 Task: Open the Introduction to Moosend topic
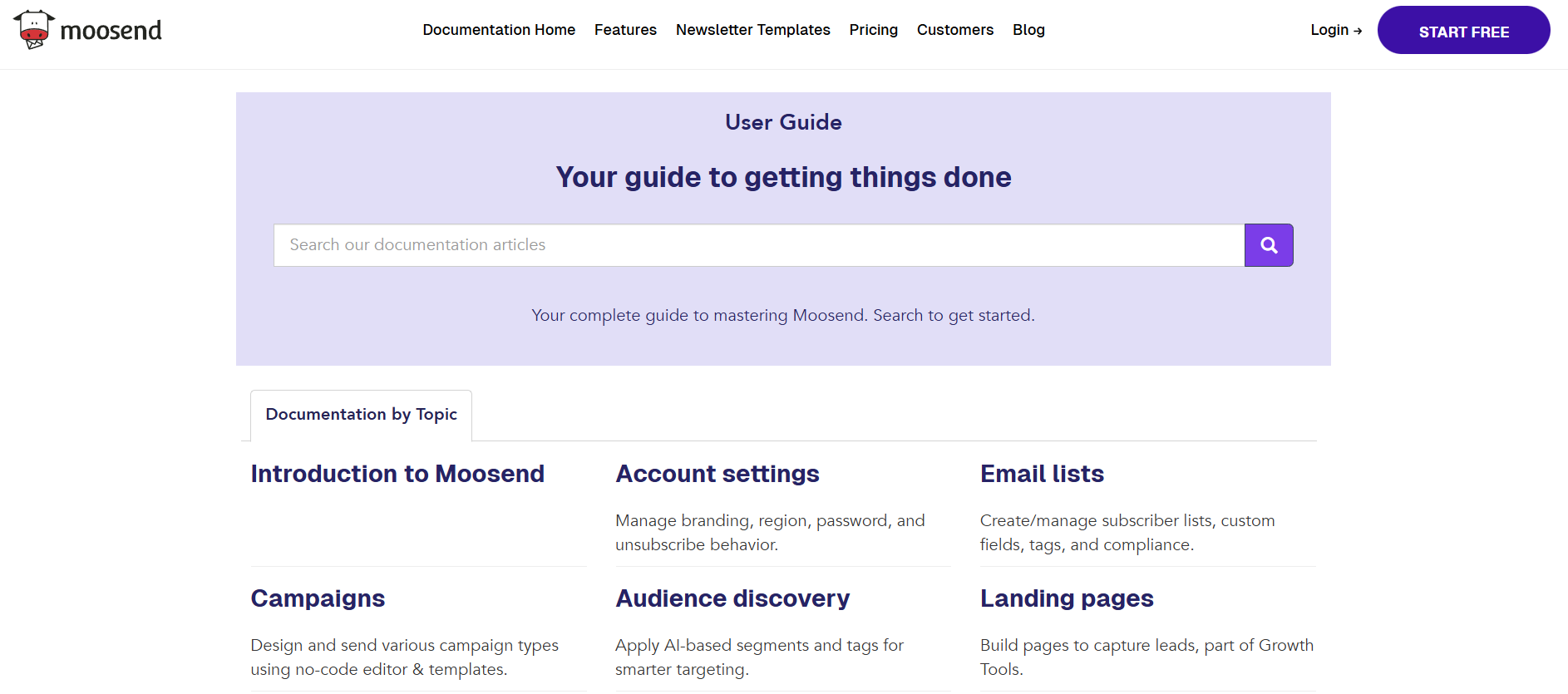[x=397, y=474]
